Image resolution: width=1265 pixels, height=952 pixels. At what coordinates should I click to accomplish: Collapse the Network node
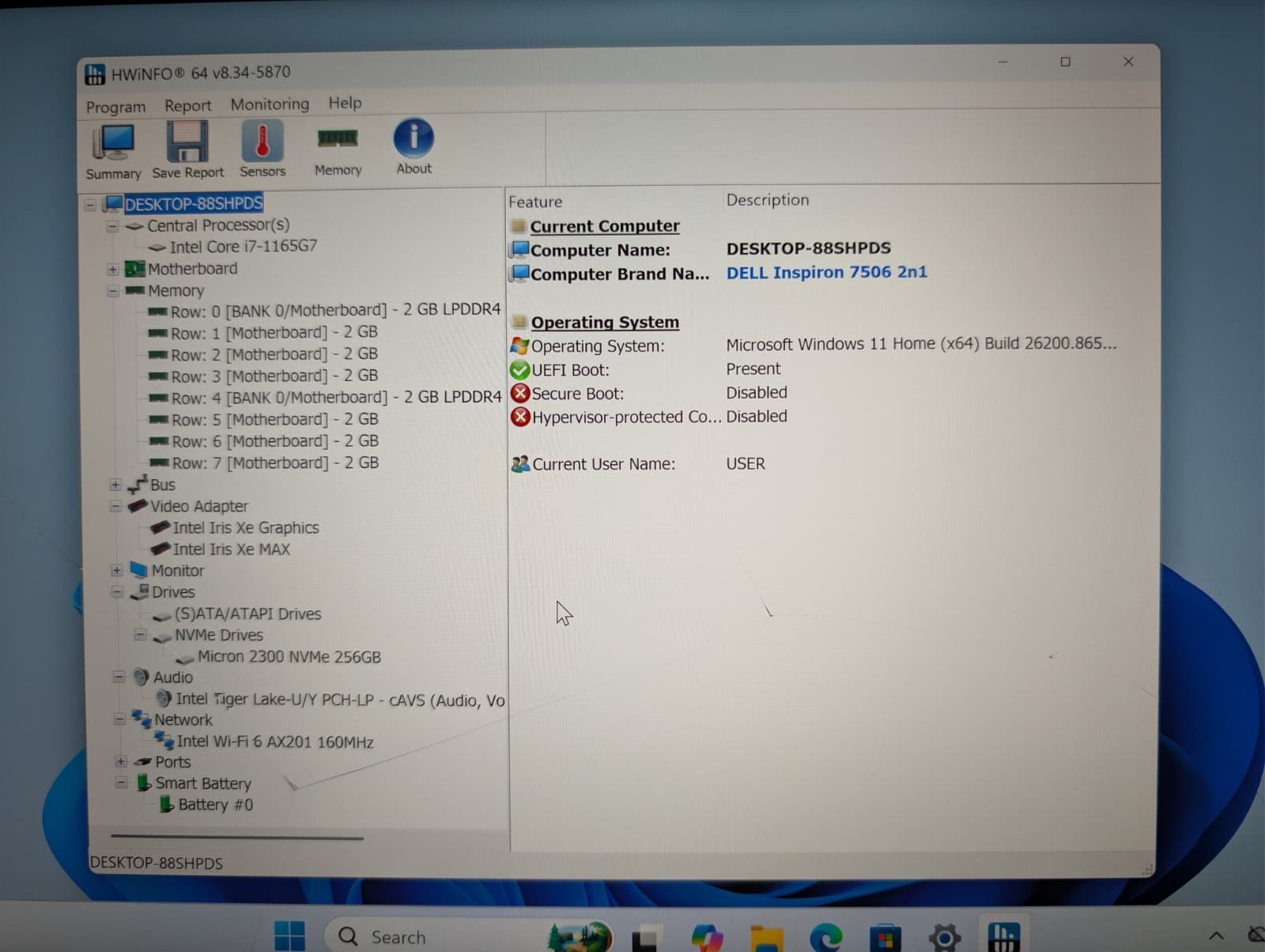(119, 720)
